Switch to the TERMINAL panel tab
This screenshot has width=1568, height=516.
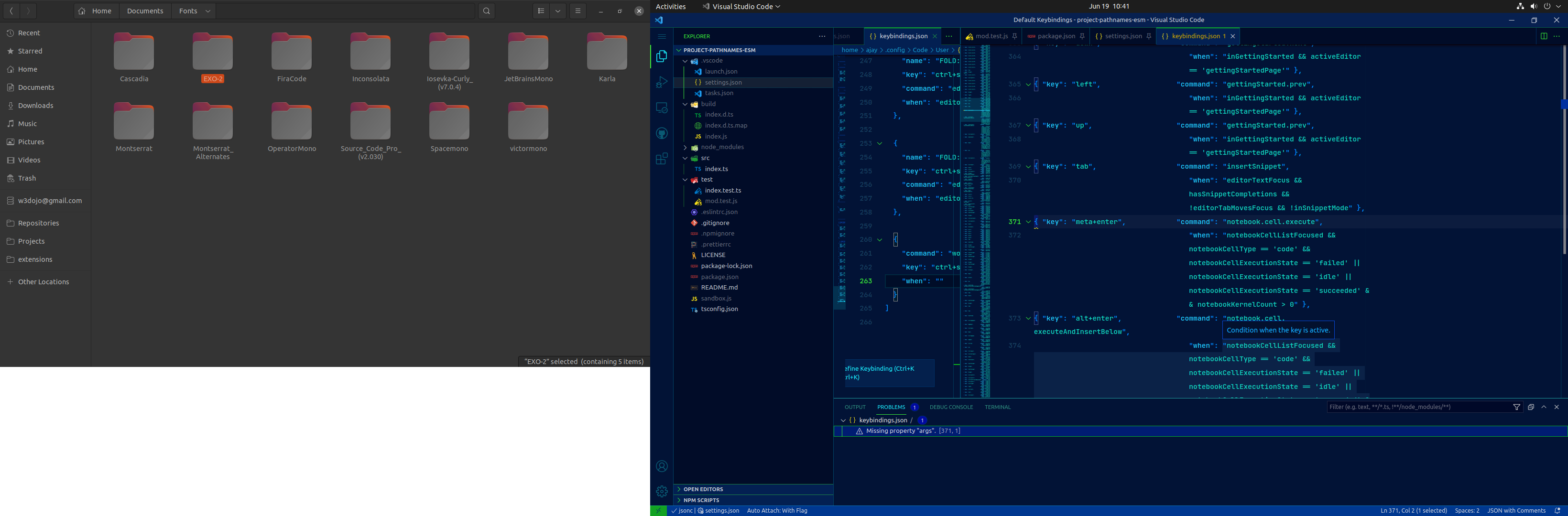click(997, 407)
